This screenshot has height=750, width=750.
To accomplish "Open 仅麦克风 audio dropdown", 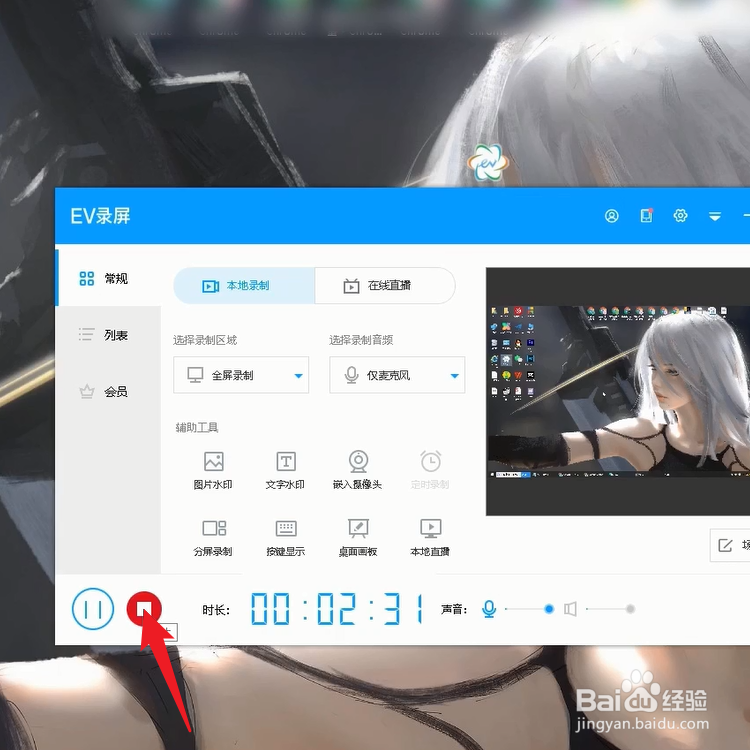I will (x=397, y=375).
